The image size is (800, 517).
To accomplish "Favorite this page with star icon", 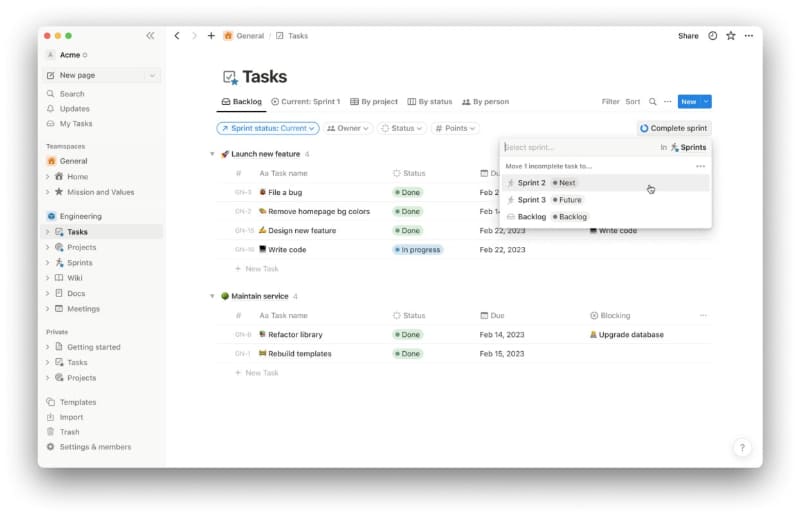I will click(x=731, y=35).
